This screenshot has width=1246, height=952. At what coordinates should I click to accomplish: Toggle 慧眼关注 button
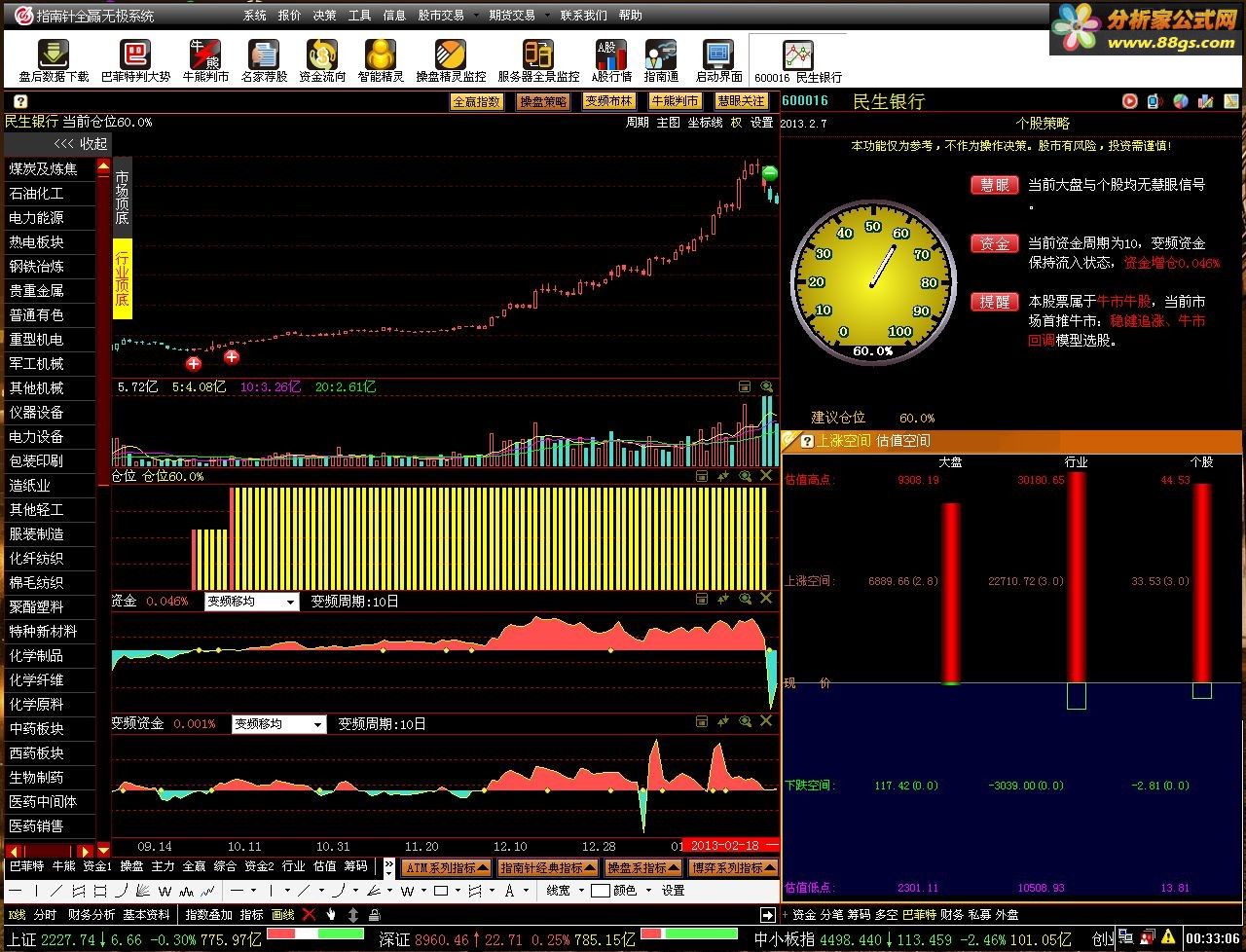coord(741,101)
